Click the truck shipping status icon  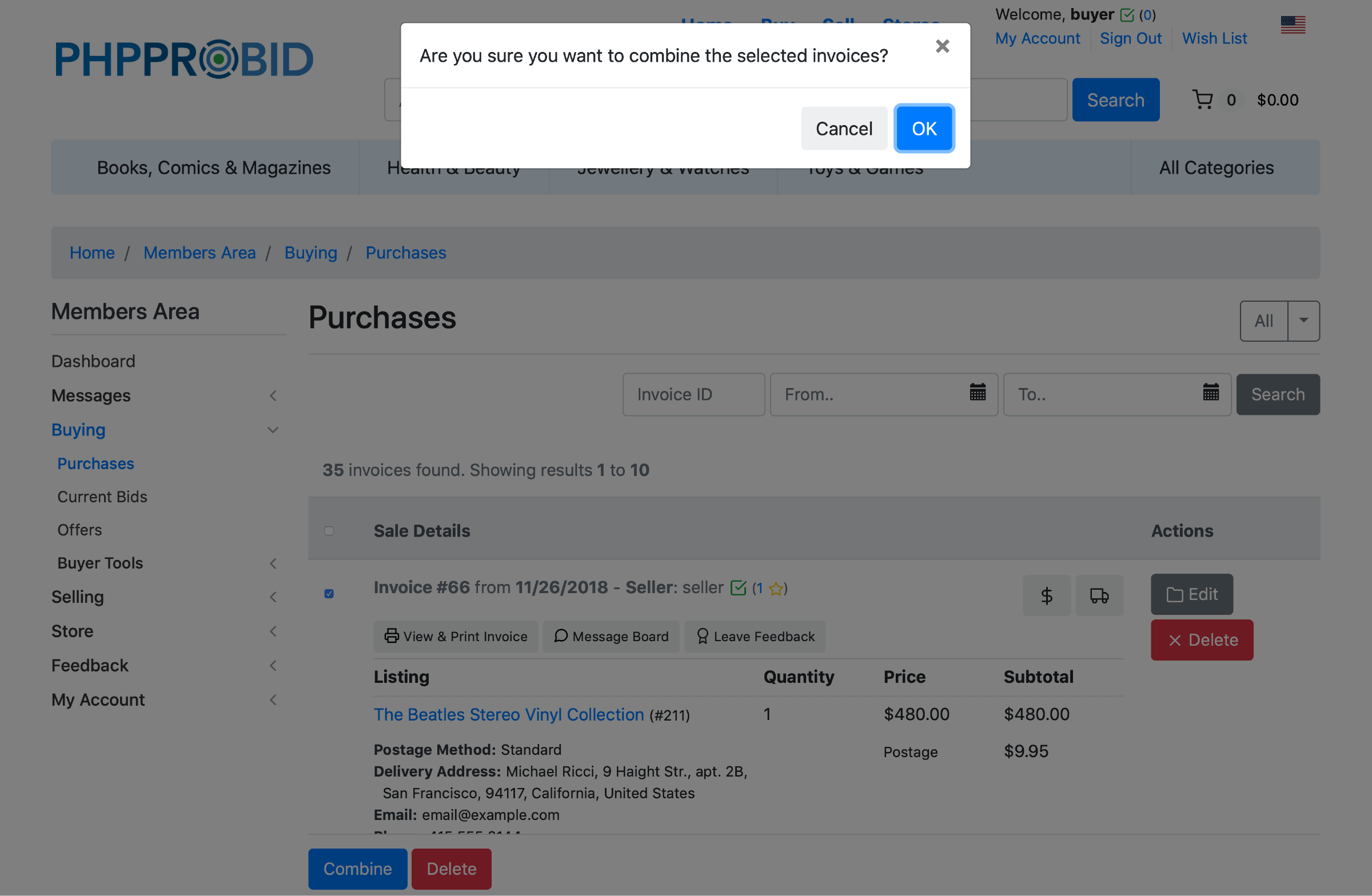point(1099,595)
